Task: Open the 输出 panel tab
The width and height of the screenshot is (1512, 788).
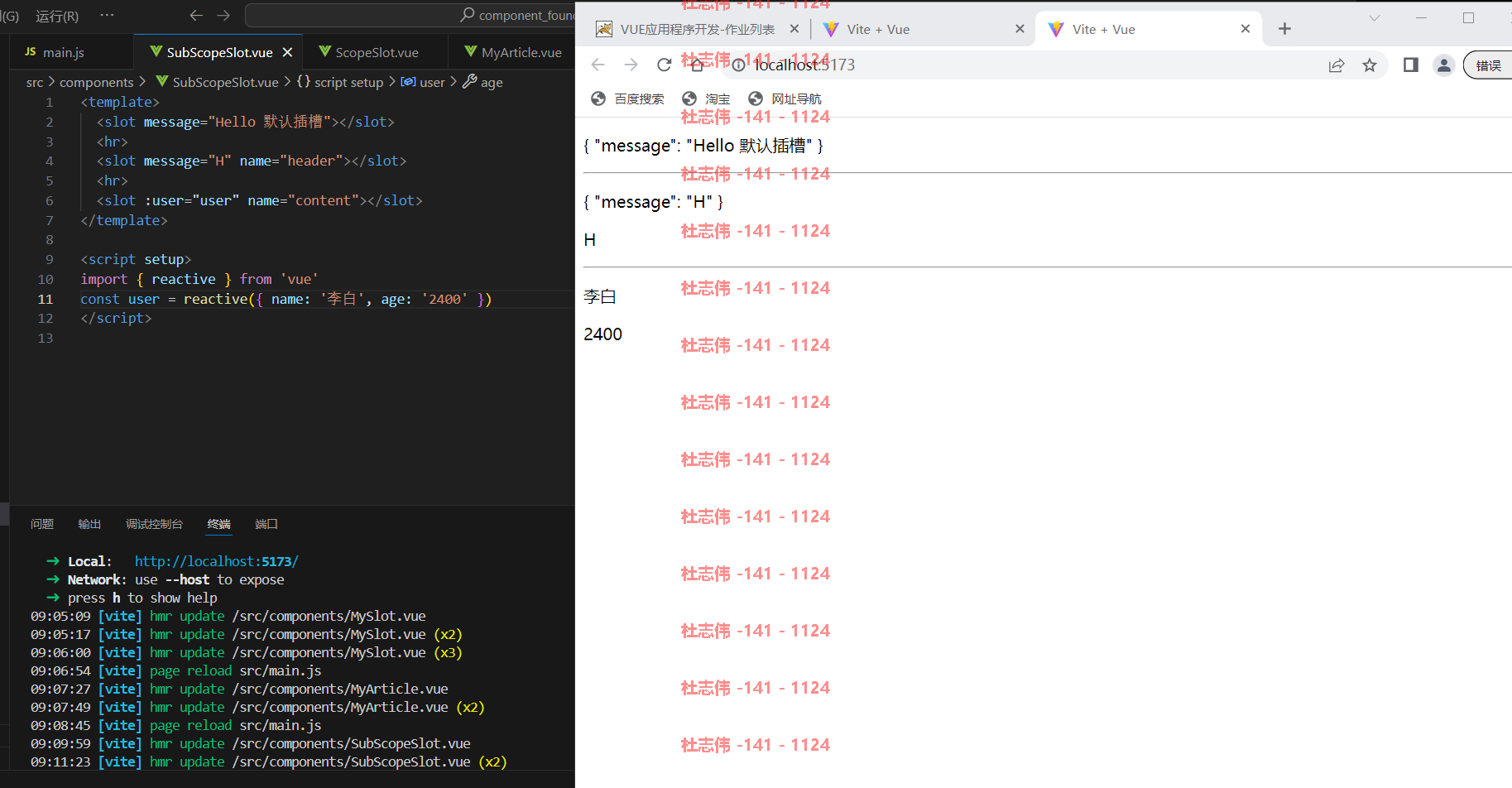Action: (x=89, y=524)
